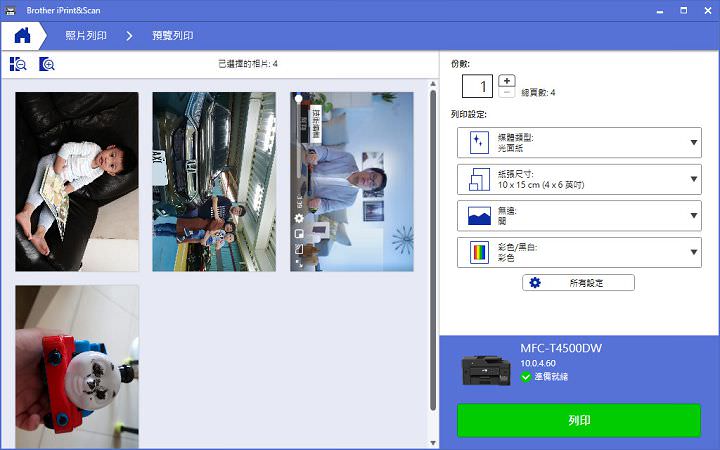The height and width of the screenshot is (450, 720).
Task: Open the 照片列印 breadcrumb step
Action: [x=86, y=35]
